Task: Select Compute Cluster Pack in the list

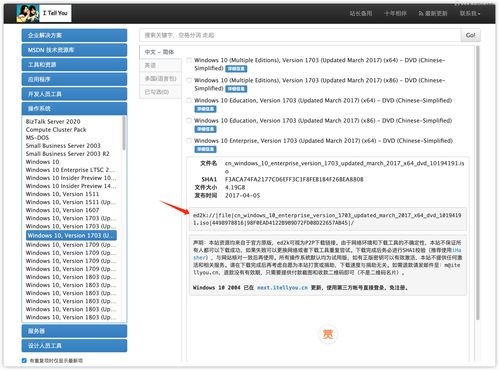Action: click(56, 129)
